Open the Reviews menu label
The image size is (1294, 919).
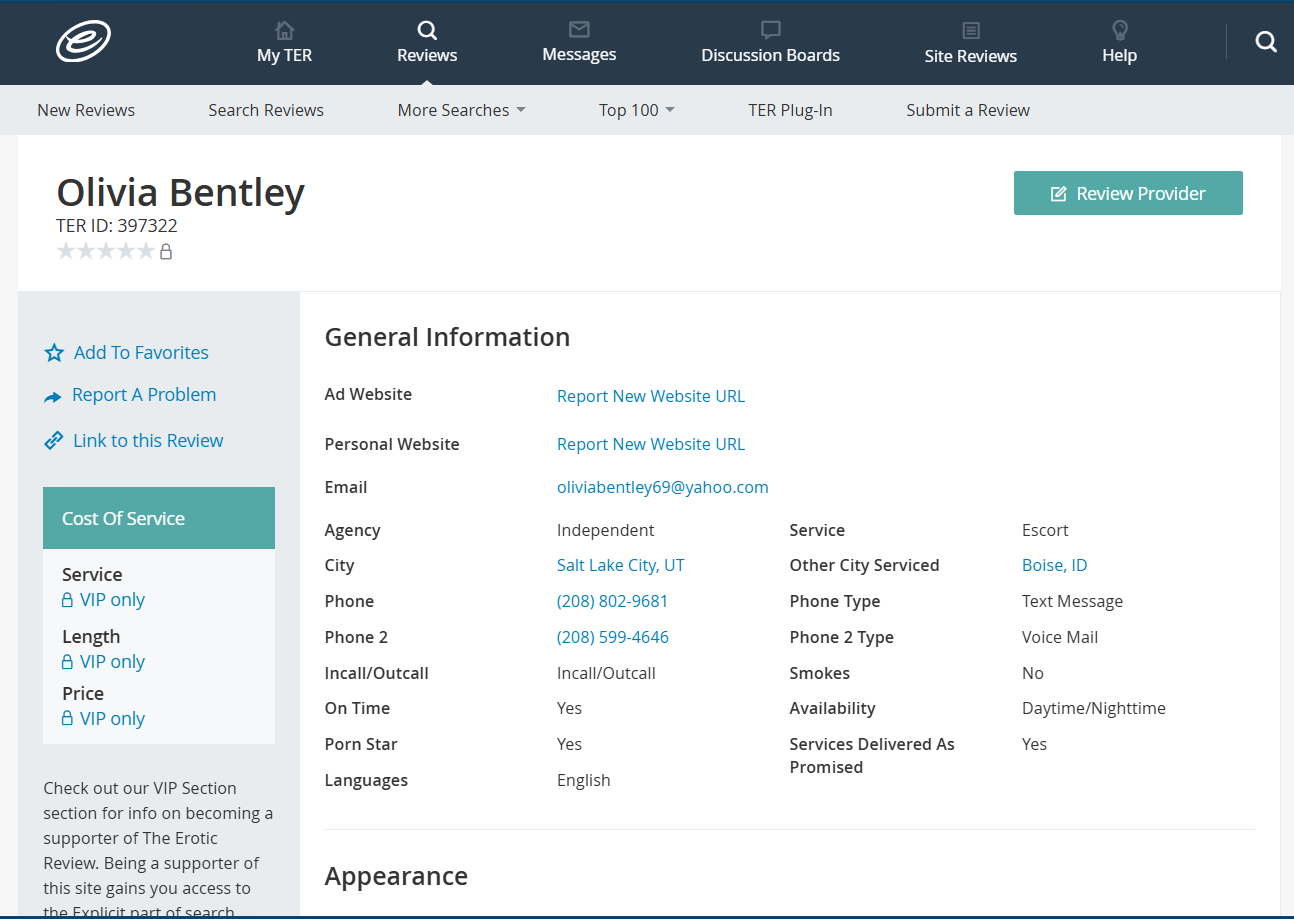point(427,56)
